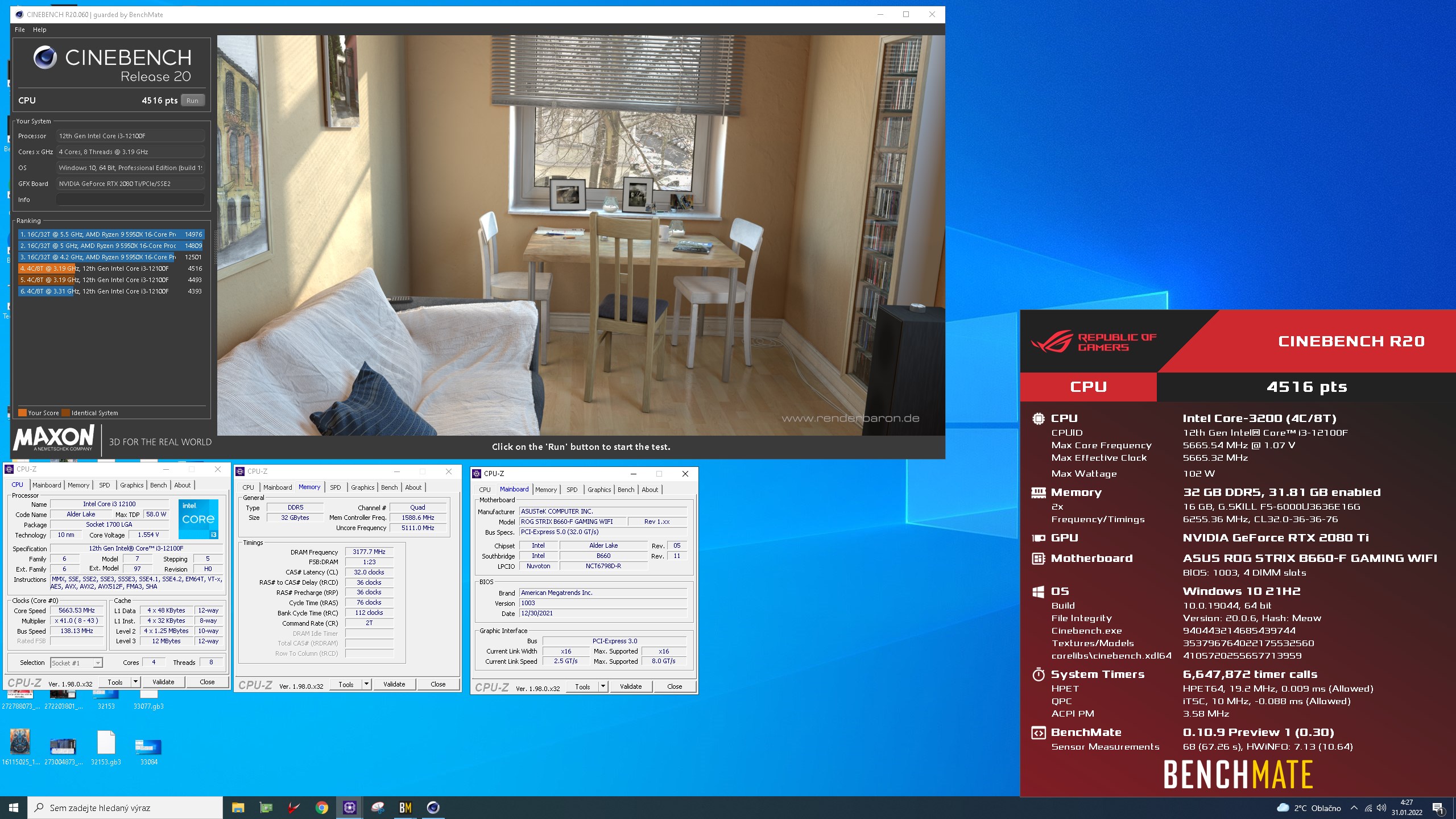Open File Explorer from the taskbar
This screenshot has height=819, width=1456.
[238, 808]
